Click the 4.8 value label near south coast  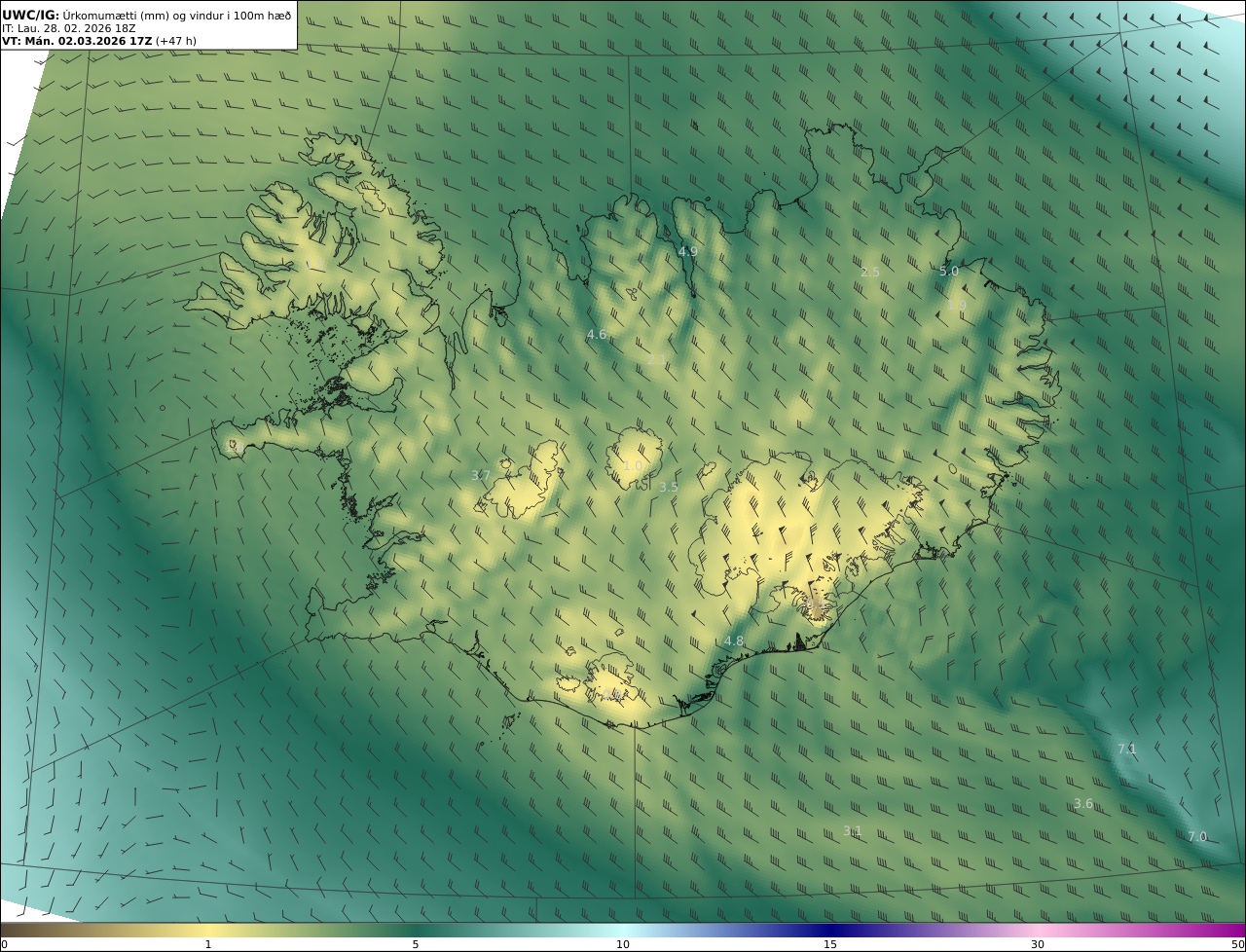734,641
